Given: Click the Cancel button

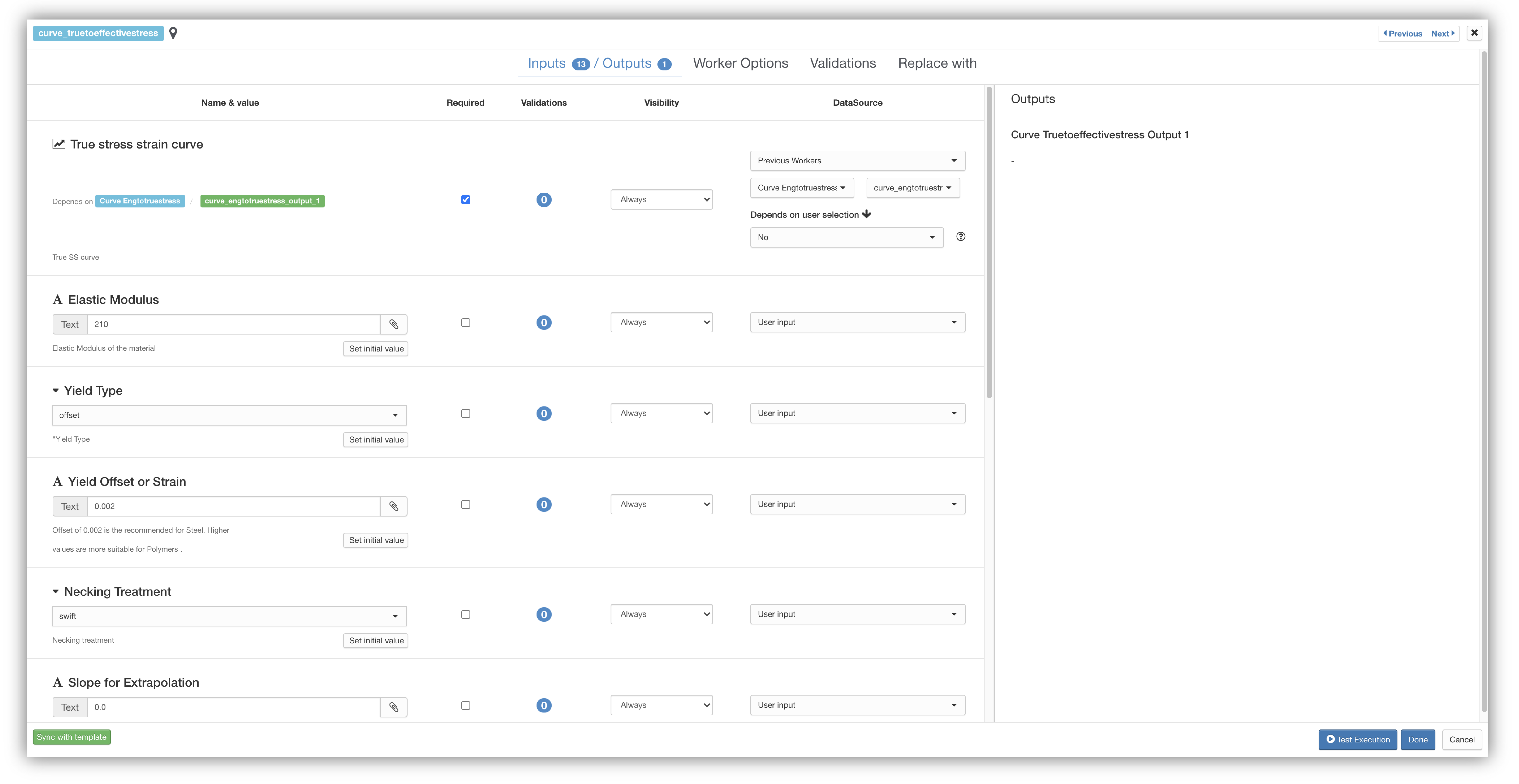Looking at the screenshot, I should [1461, 740].
